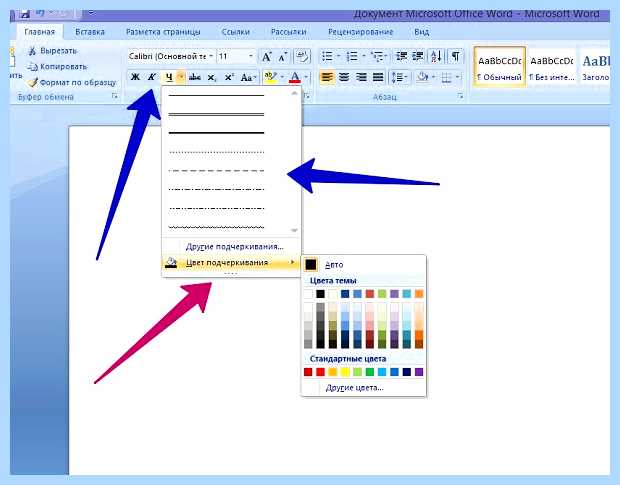The height and width of the screenshot is (485, 620).
Task: Open Цвет подчеркивания submenu
Action: [231, 262]
